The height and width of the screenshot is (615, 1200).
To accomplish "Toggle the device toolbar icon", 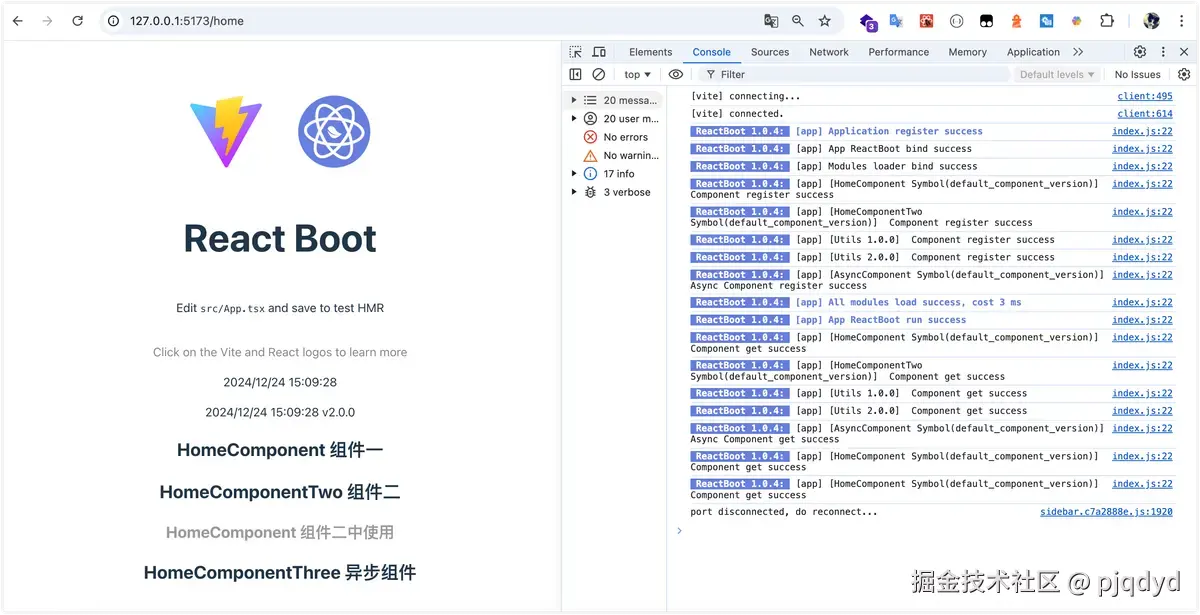I will 599,52.
